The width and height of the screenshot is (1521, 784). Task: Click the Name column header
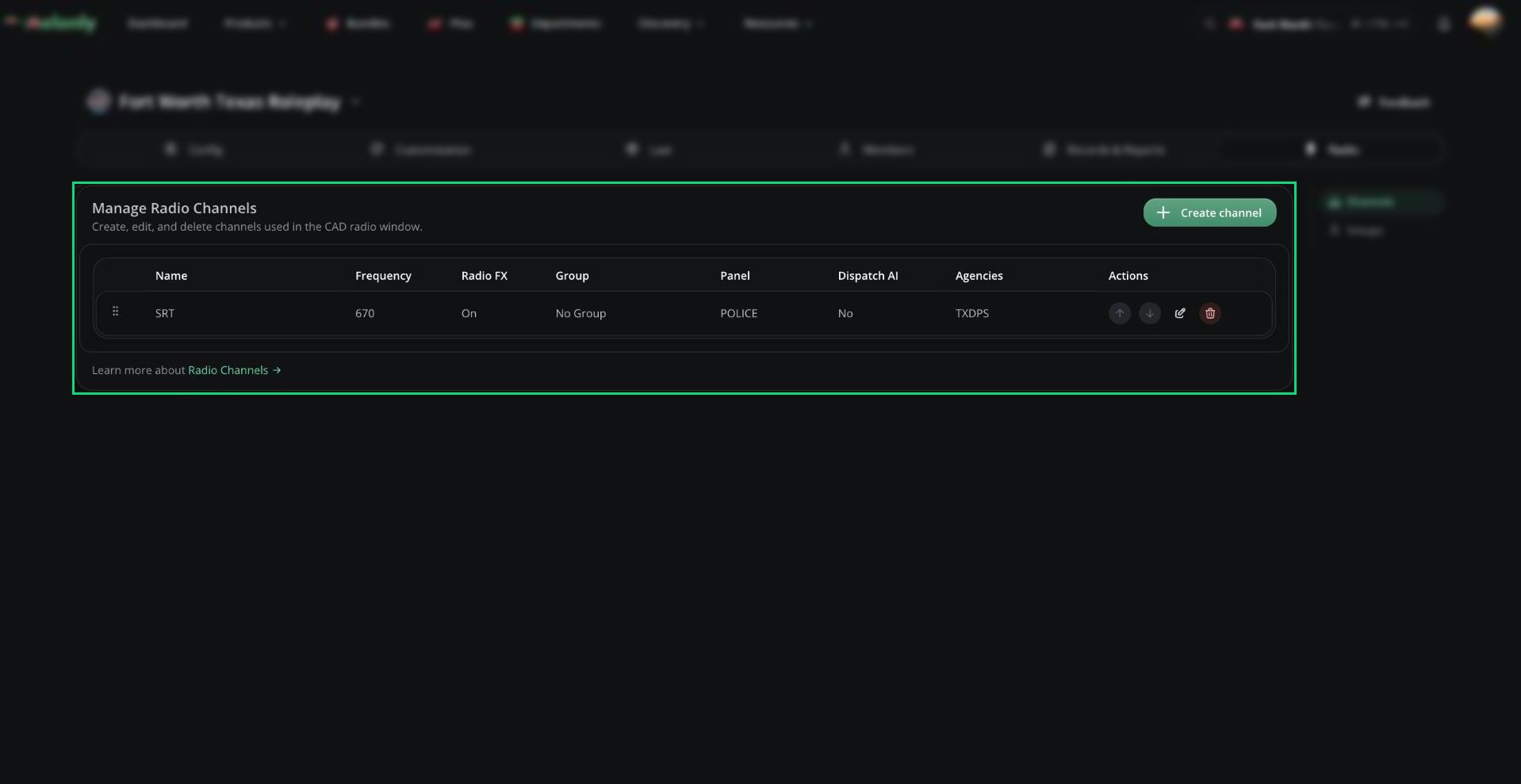(x=171, y=276)
